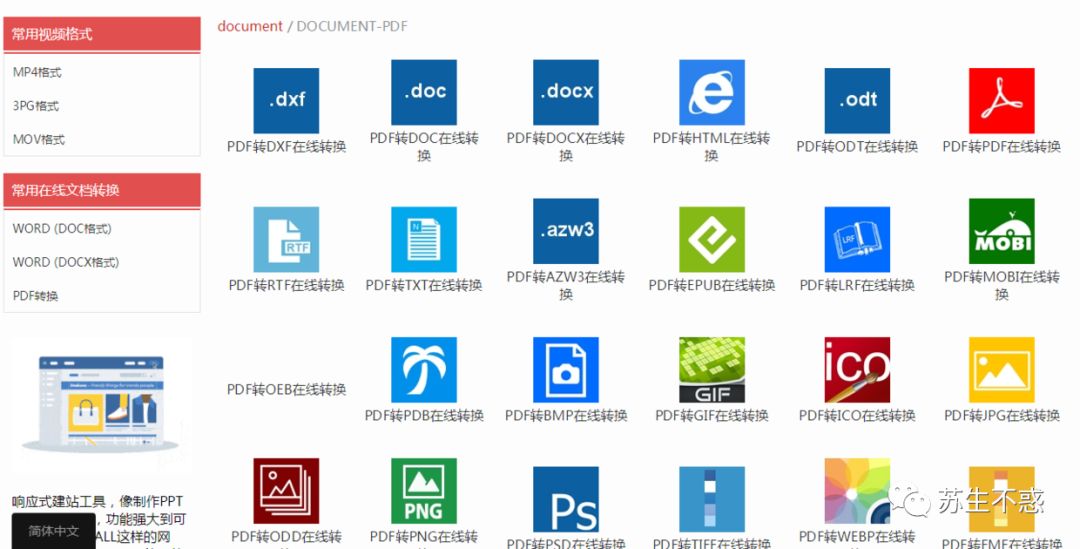The image size is (1080, 549).
Task: Open MP4格式 in the sidebar
Action: point(37,72)
